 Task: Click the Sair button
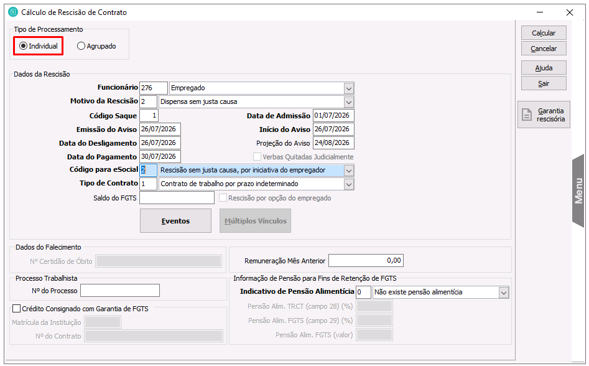click(x=544, y=83)
